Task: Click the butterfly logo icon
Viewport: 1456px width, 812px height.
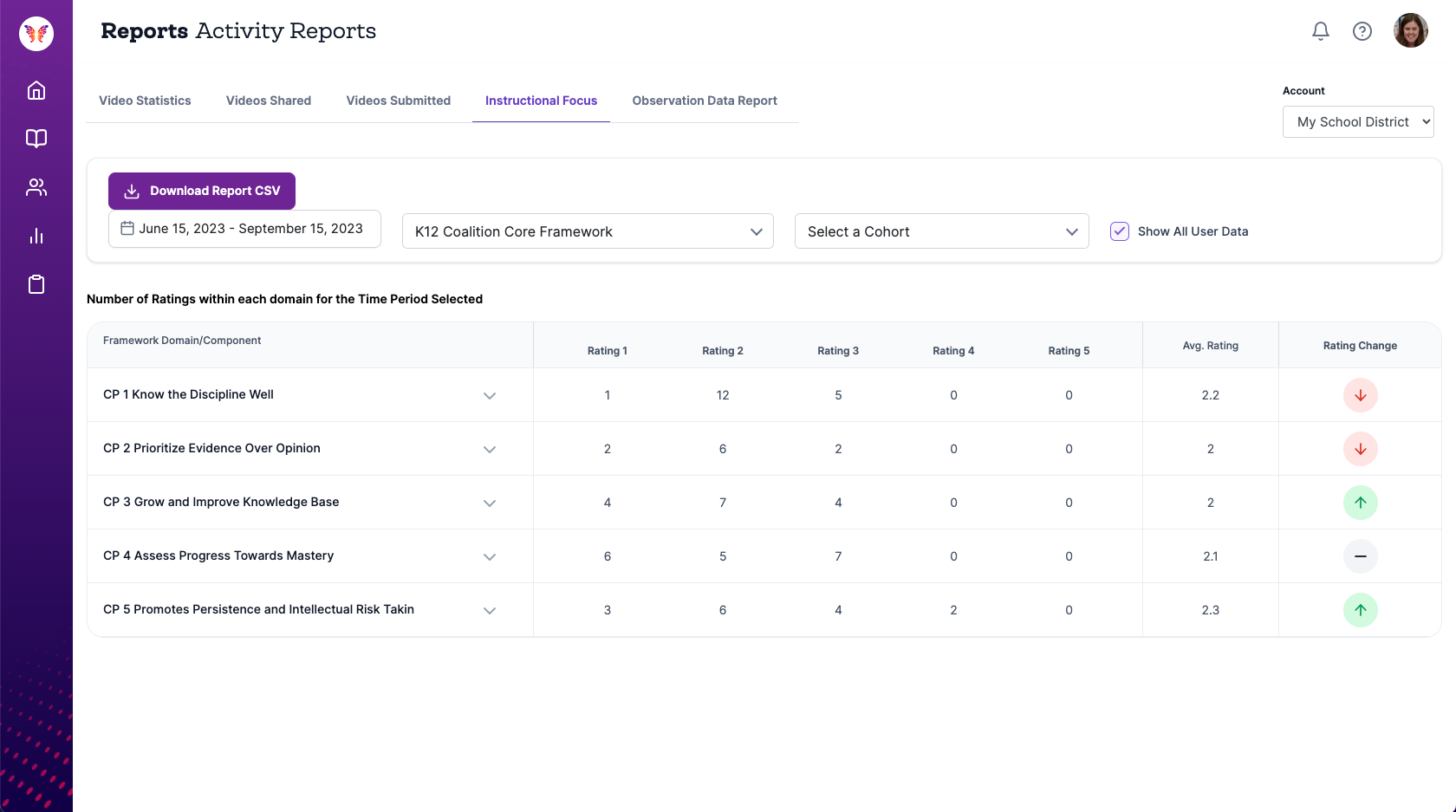Action: click(36, 34)
